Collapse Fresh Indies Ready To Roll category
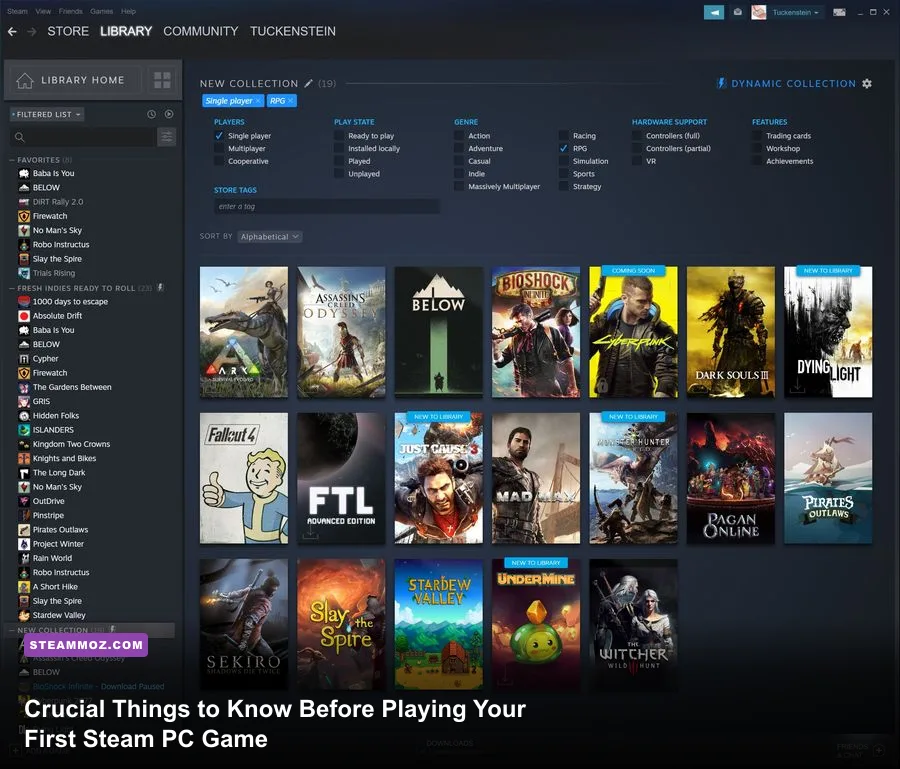Image resolution: width=900 pixels, height=769 pixels. coord(11,288)
